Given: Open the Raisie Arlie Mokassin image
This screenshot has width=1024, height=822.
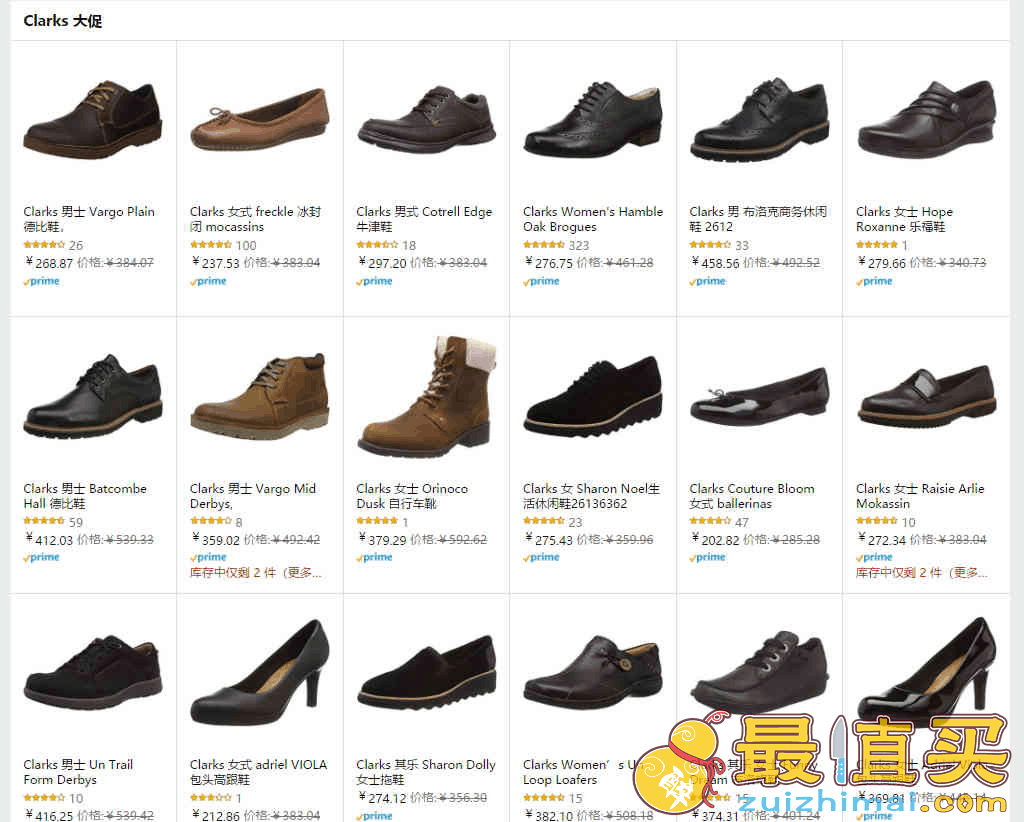Looking at the screenshot, I should (x=926, y=396).
